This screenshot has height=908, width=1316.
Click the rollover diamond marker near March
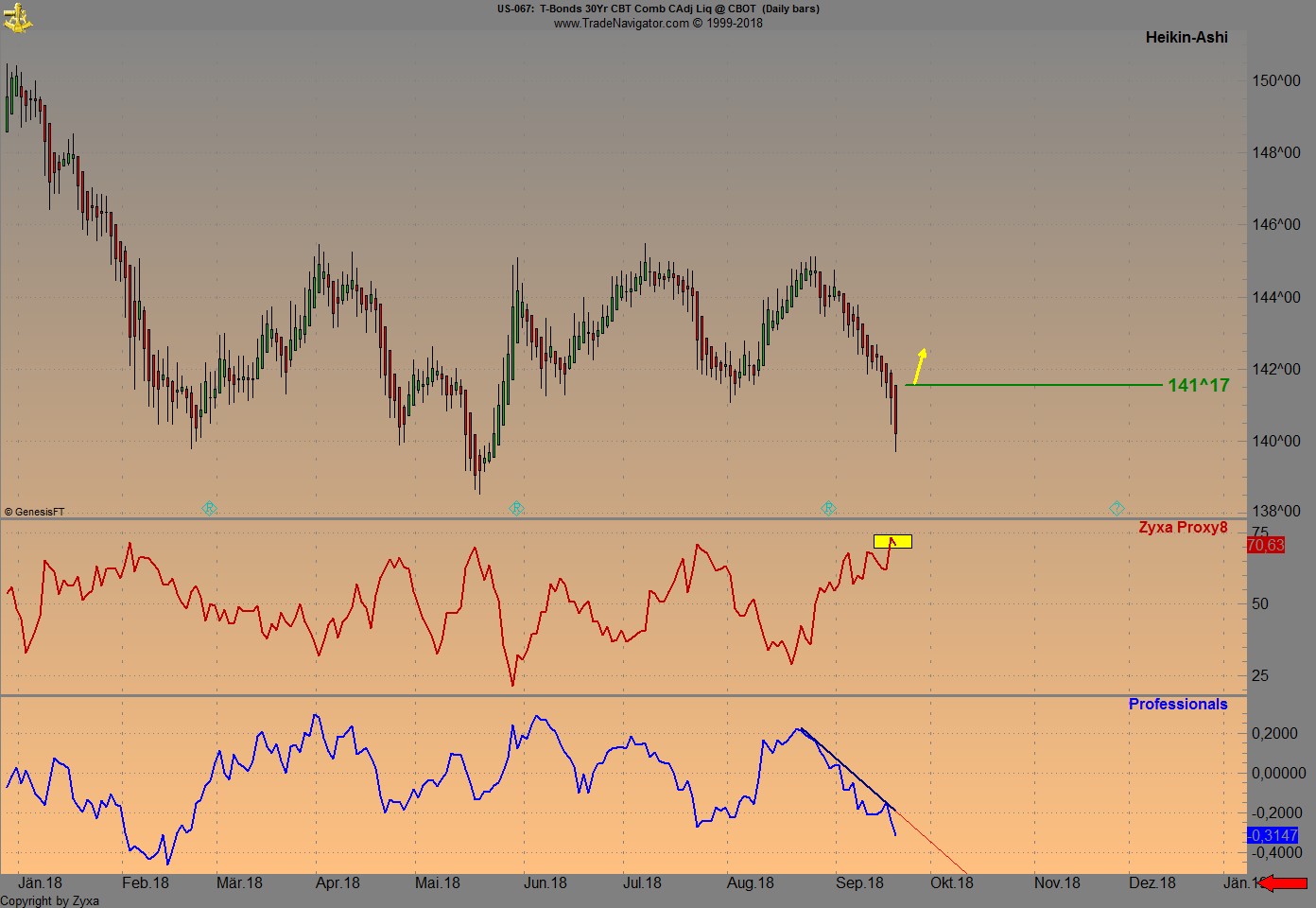[210, 509]
